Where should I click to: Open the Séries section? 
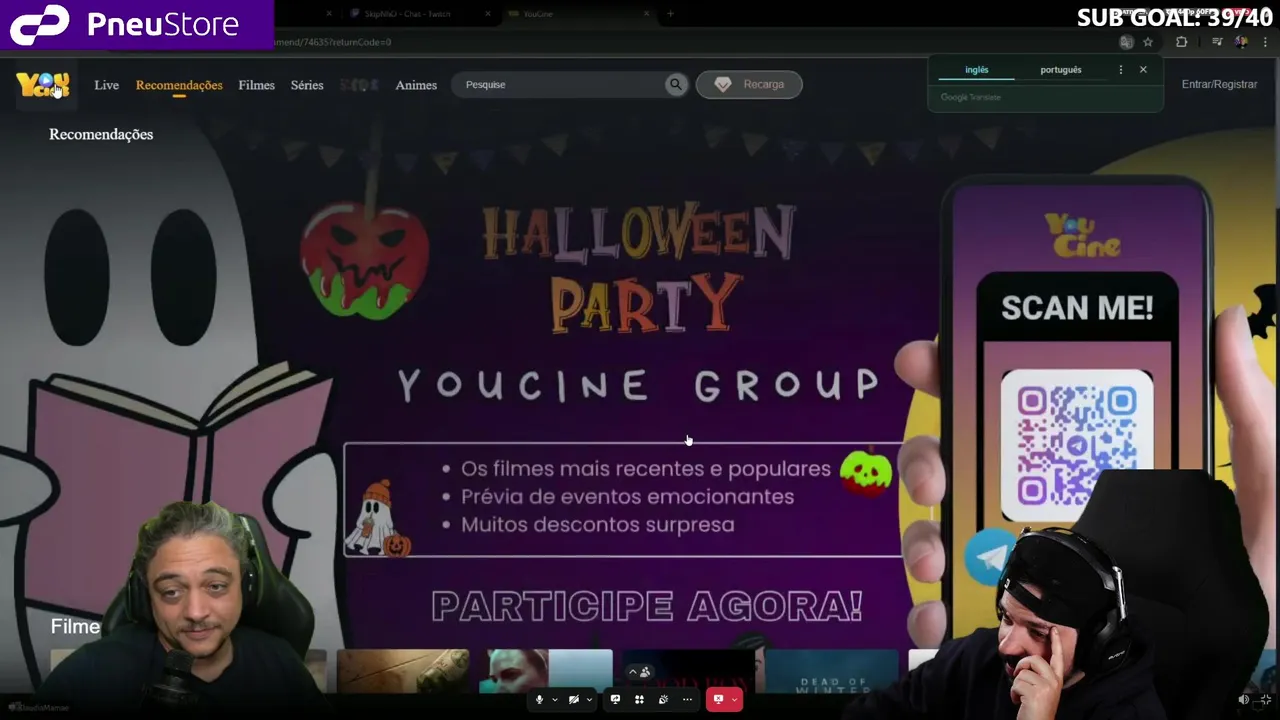(307, 85)
